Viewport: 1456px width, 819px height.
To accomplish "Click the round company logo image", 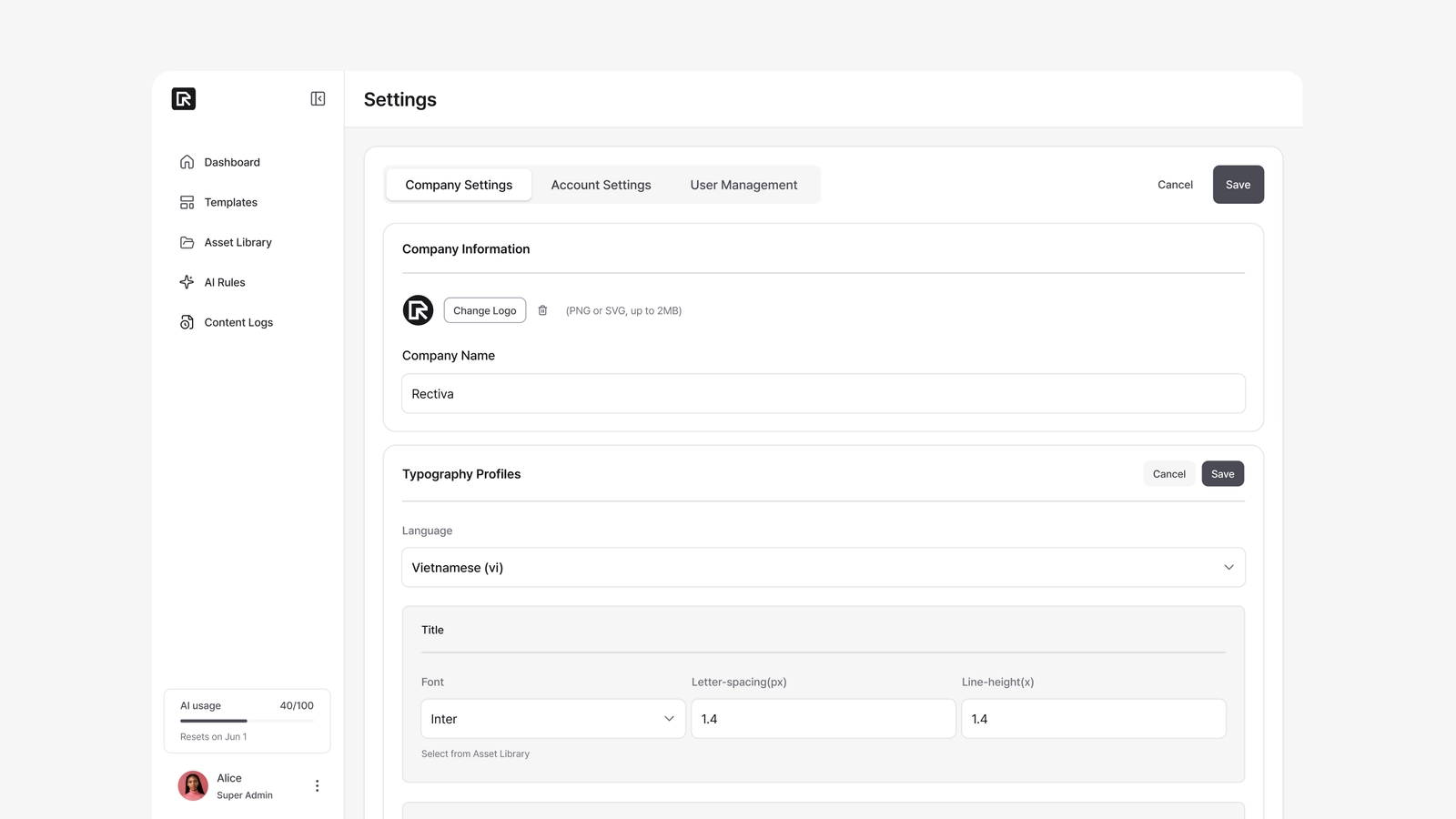I will pyautogui.click(x=418, y=310).
